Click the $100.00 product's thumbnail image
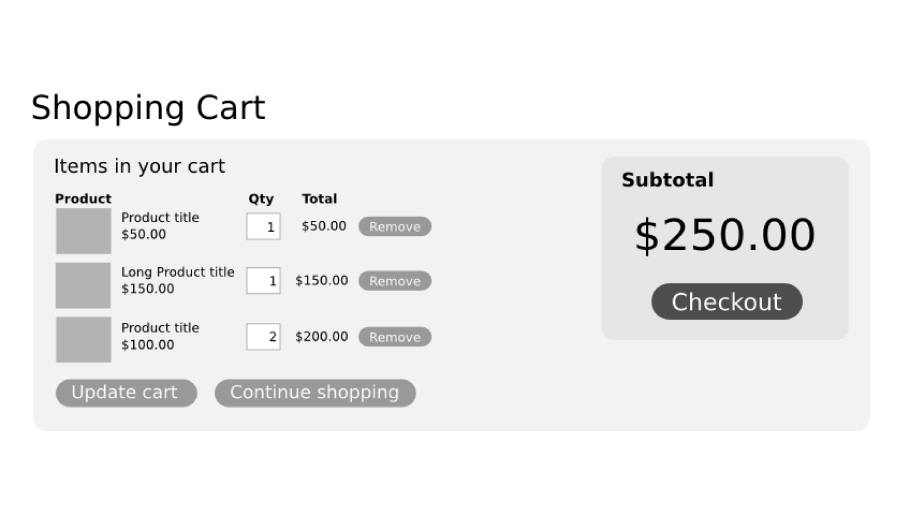Screen dimensions: 919x507 [x=83, y=339]
